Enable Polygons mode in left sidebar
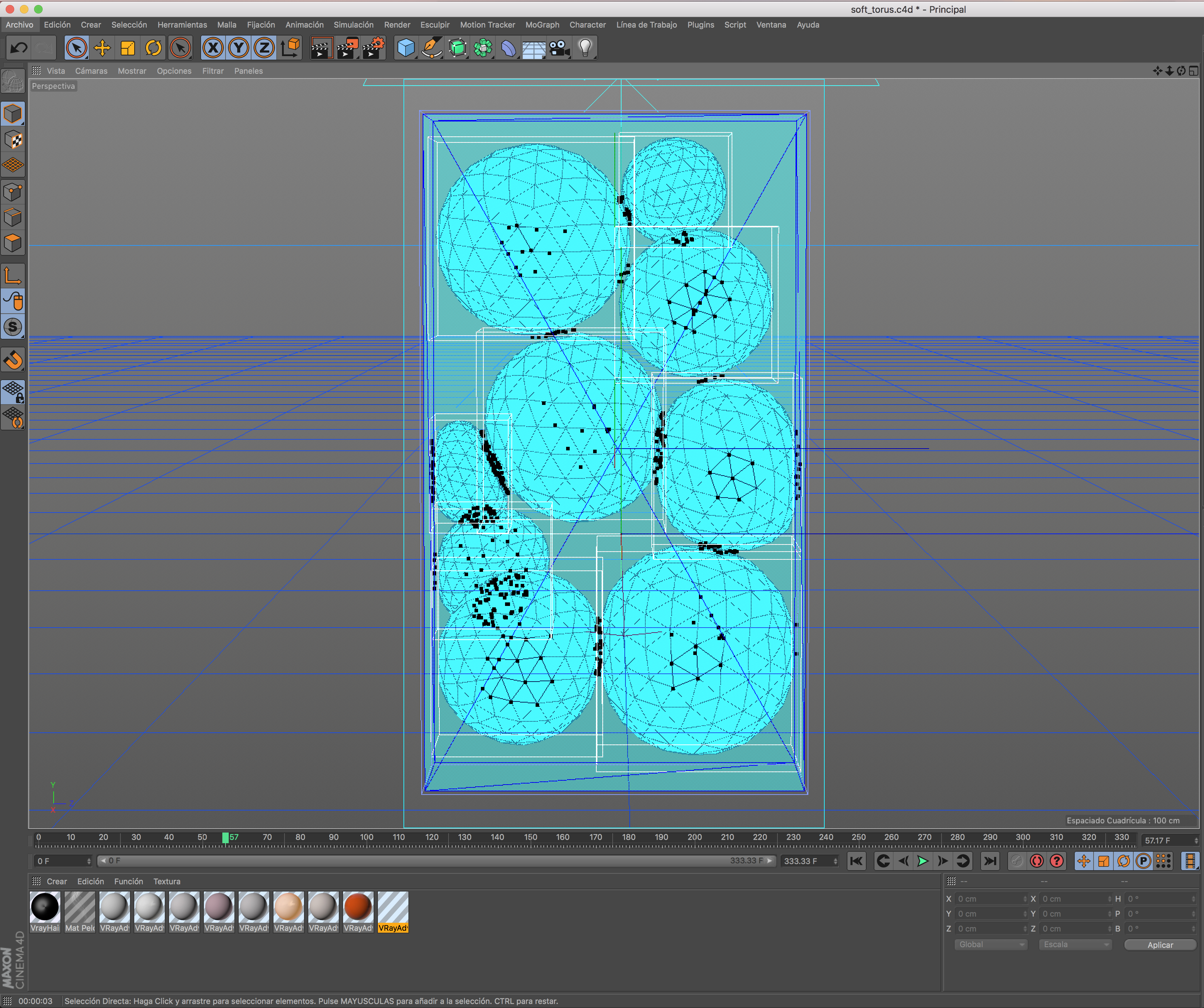Viewport: 1204px width, 1008px height. 13,243
